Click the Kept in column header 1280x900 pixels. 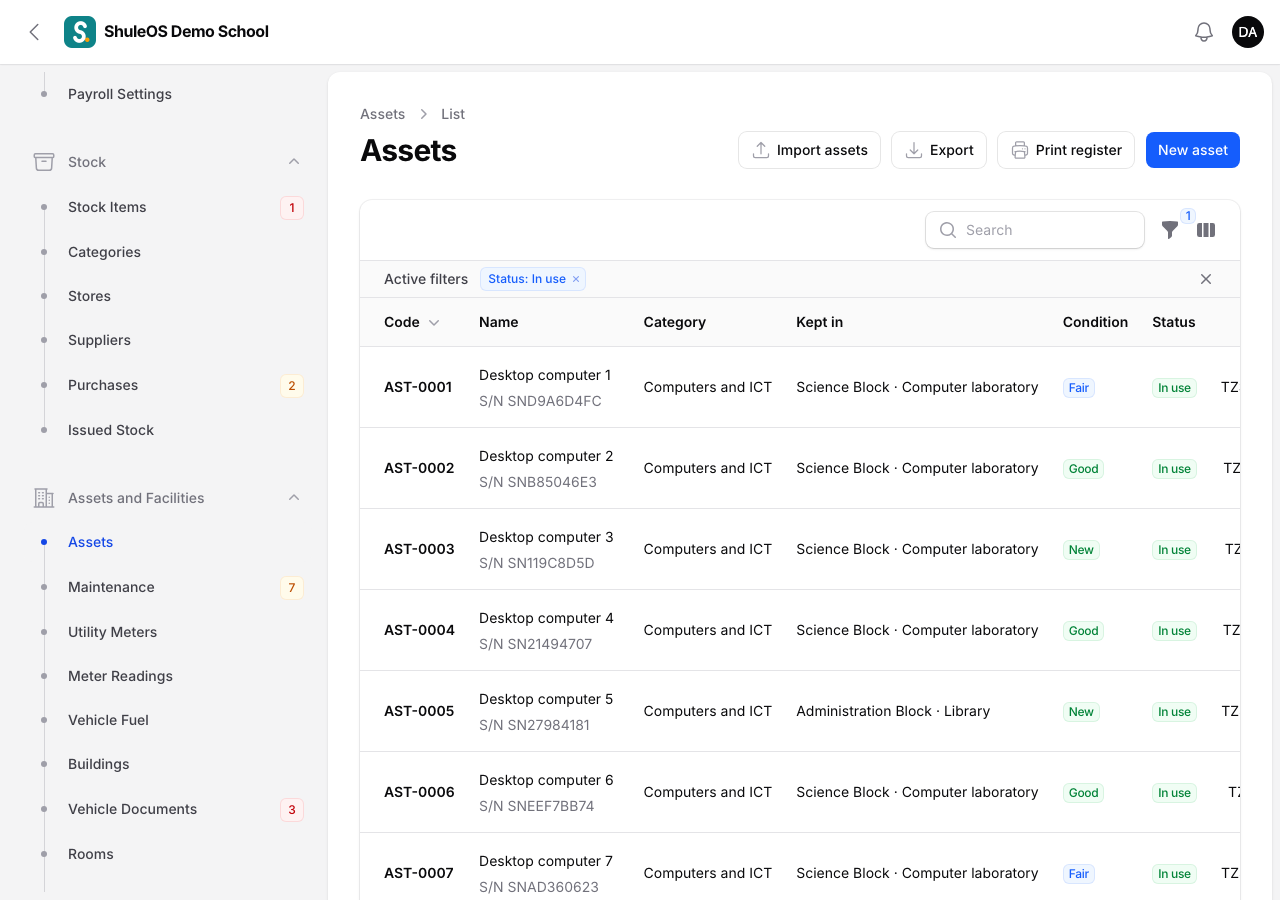click(x=819, y=322)
